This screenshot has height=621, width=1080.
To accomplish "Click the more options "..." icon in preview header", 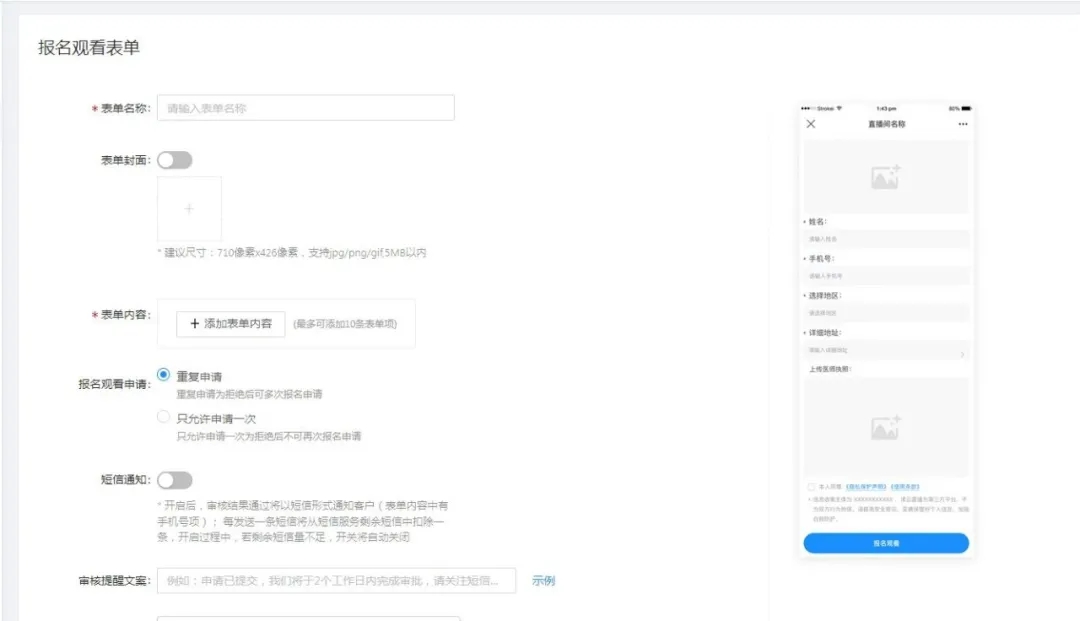I will [962, 123].
